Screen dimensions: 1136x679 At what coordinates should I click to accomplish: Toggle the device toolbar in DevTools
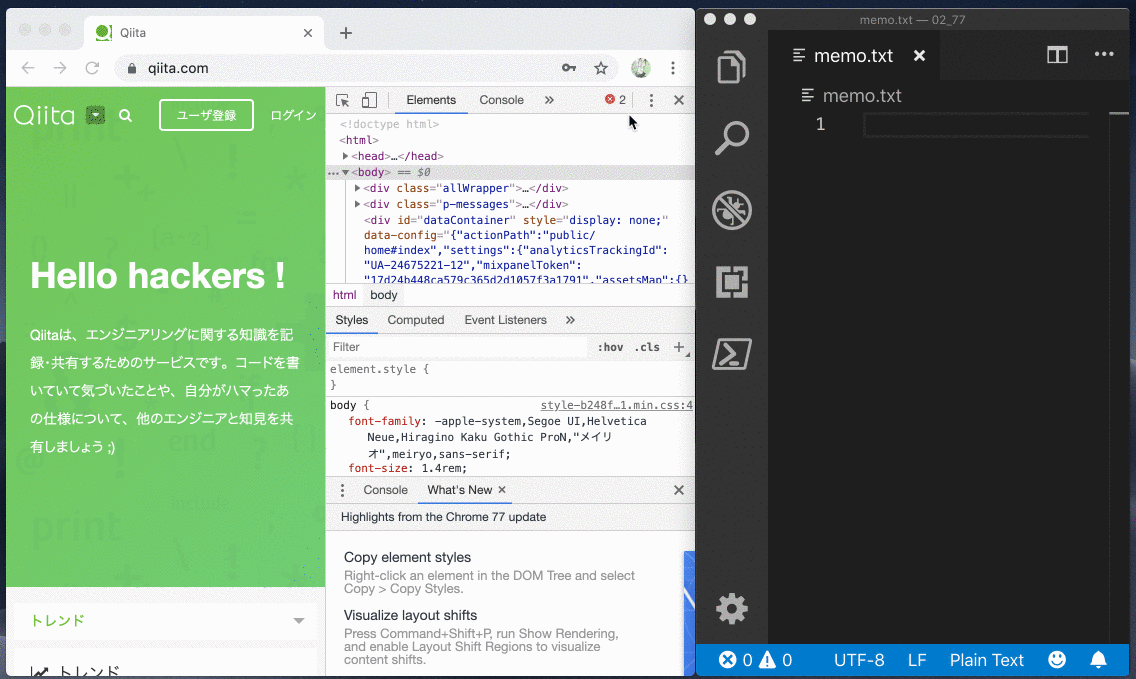pos(369,100)
